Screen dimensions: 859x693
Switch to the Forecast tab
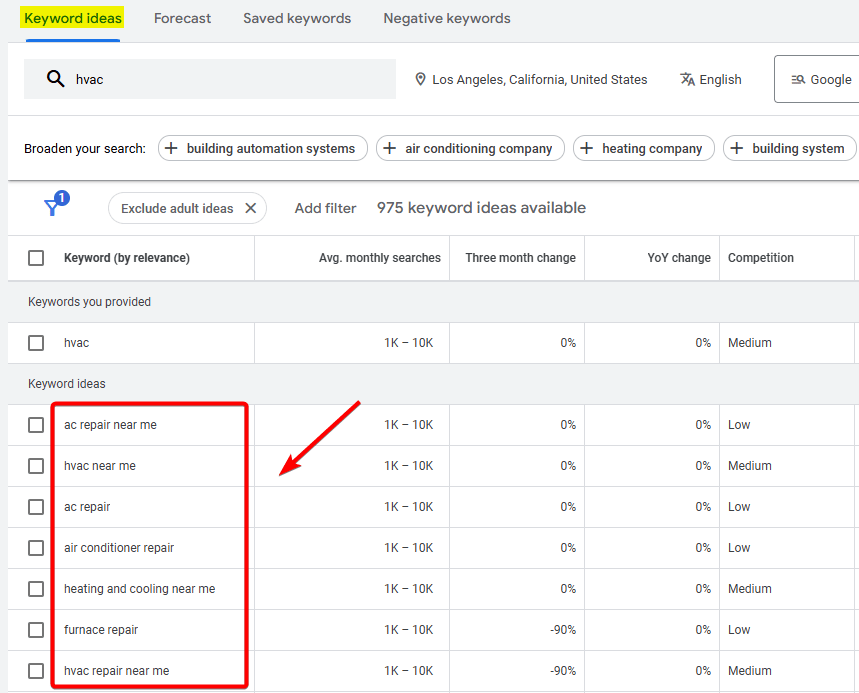(x=182, y=18)
